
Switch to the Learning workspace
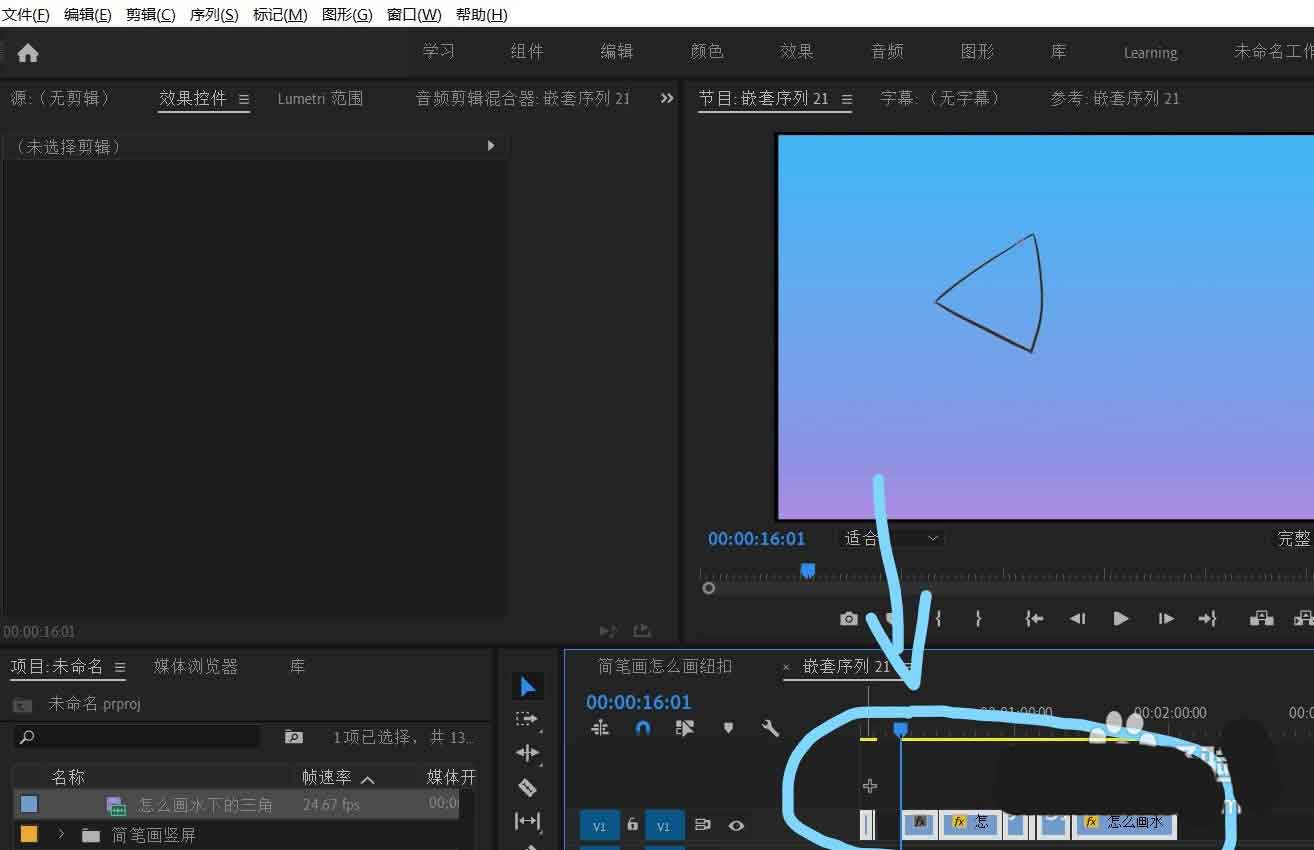point(1150,53)
